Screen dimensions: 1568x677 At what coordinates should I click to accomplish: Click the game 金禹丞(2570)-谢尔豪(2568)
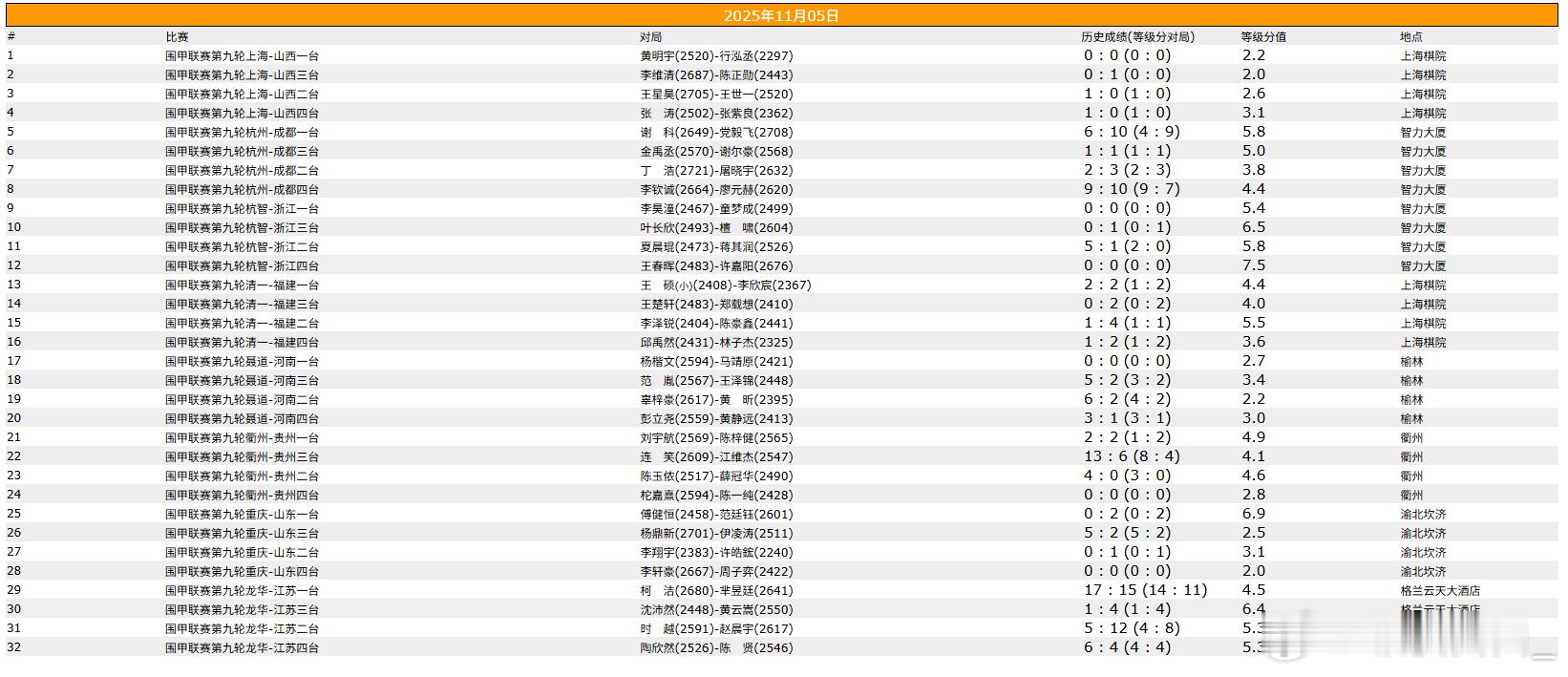click(x=716, y=152)
